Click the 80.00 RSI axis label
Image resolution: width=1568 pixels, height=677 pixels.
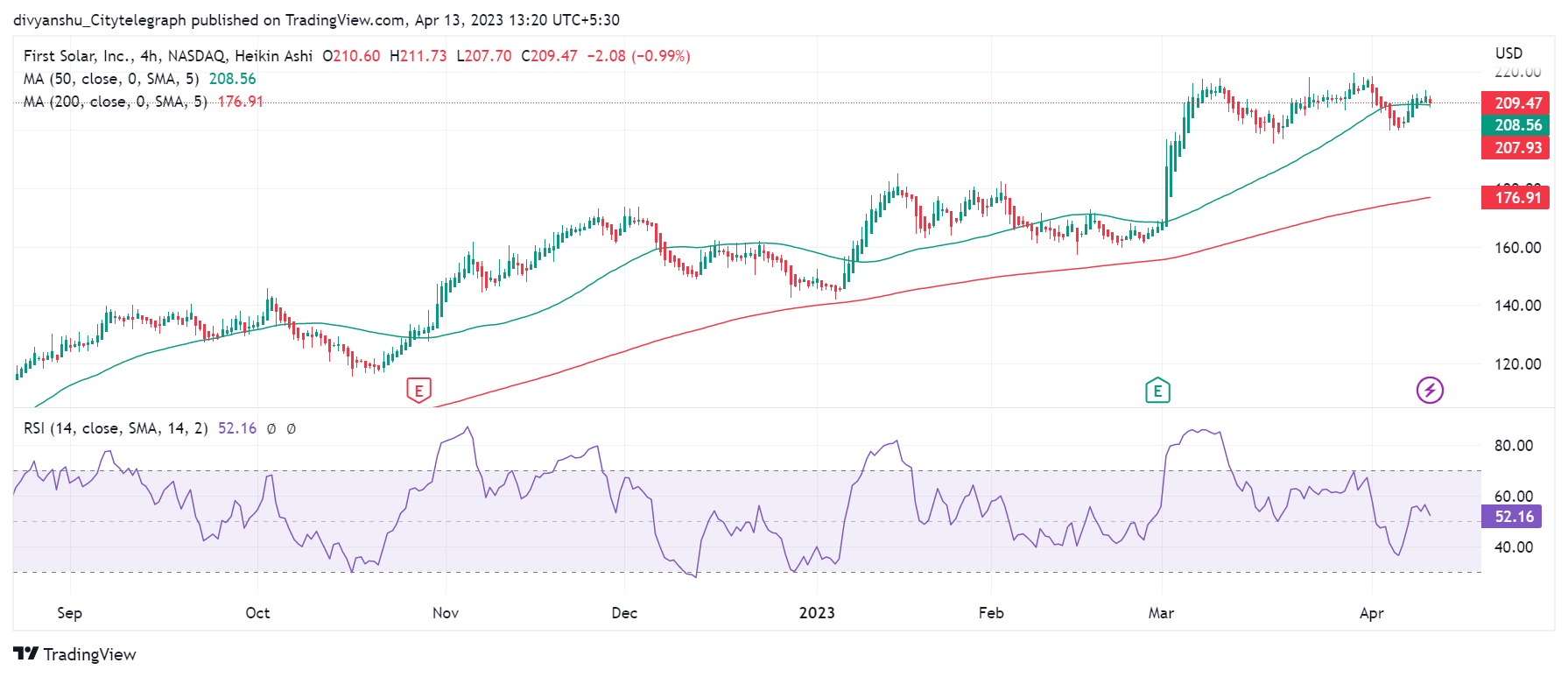[x=1514, y=446]
